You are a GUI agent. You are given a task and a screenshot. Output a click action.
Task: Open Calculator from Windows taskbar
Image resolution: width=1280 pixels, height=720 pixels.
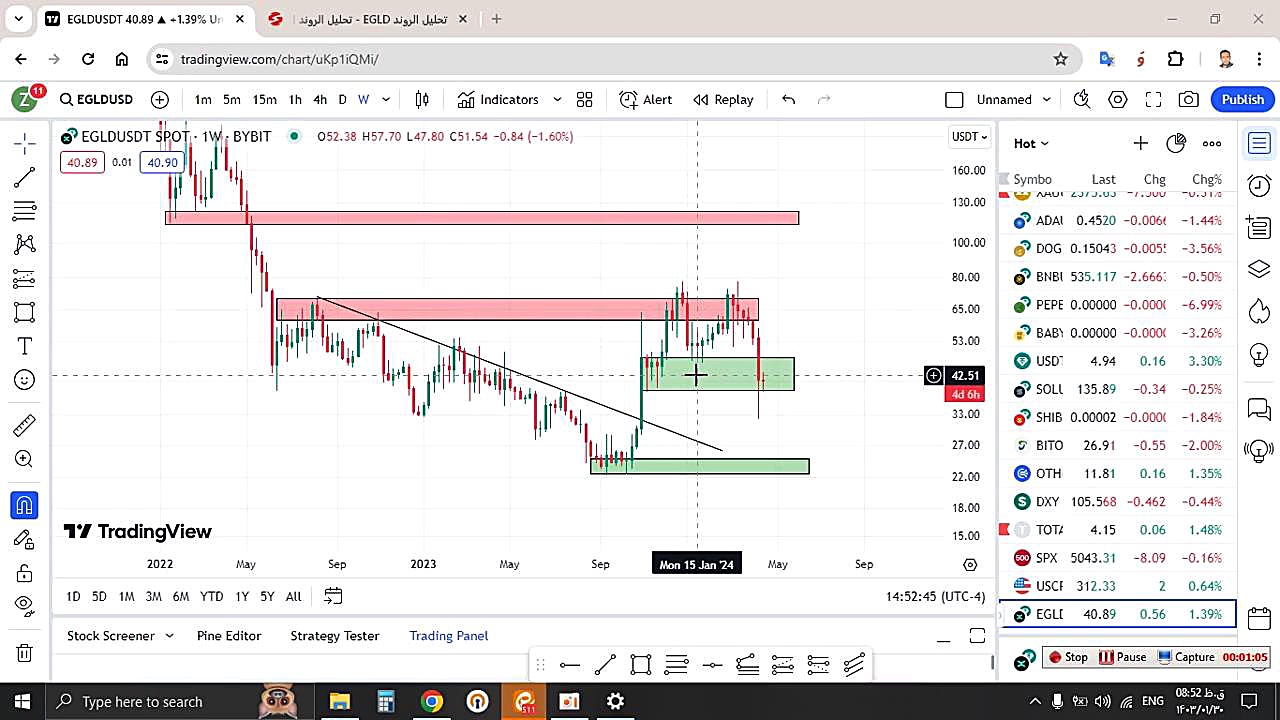click(386, 701)
